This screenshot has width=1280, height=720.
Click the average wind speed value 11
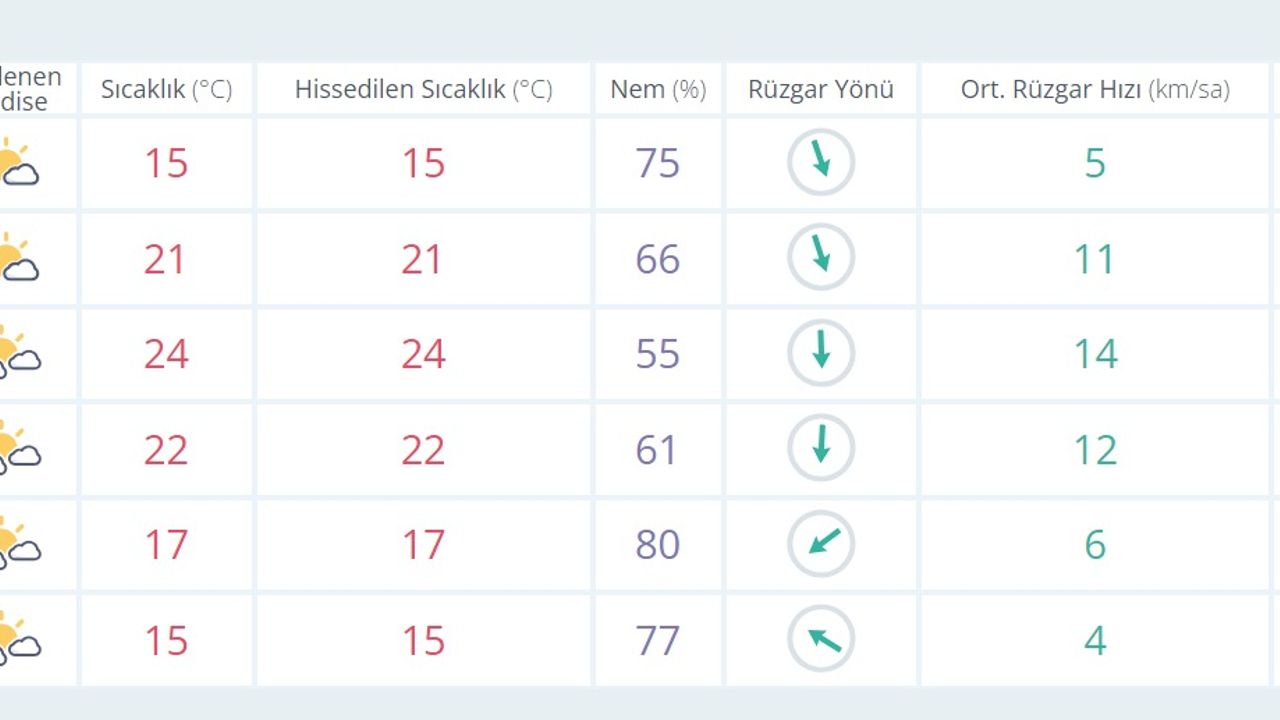[1095, 259]
